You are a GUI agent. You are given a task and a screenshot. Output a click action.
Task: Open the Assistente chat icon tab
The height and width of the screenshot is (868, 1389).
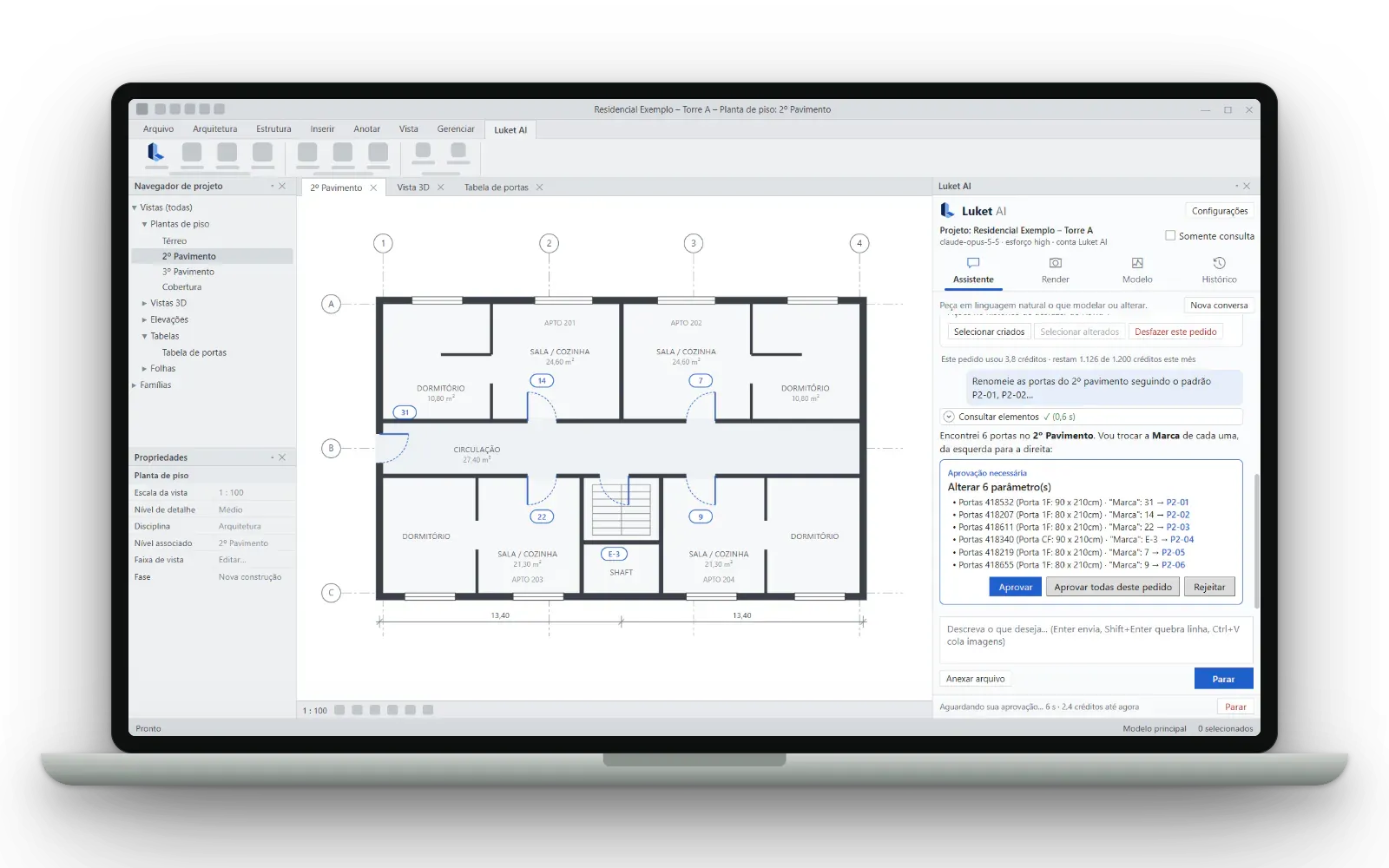(x=973, y=270)
